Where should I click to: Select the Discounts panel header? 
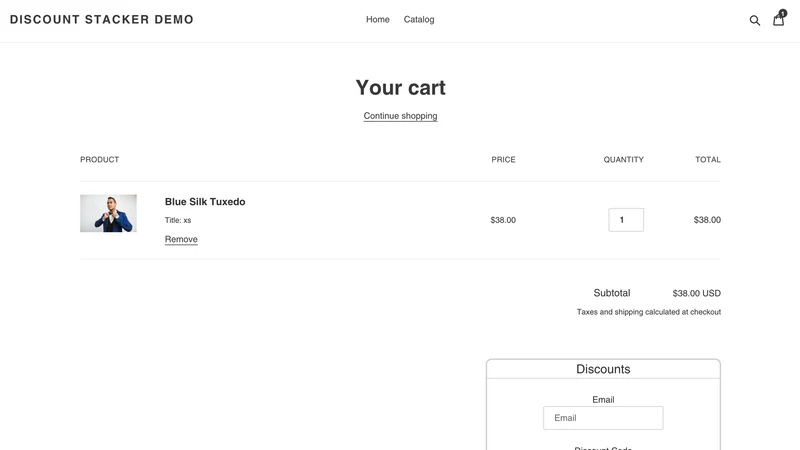pos(603,369)
